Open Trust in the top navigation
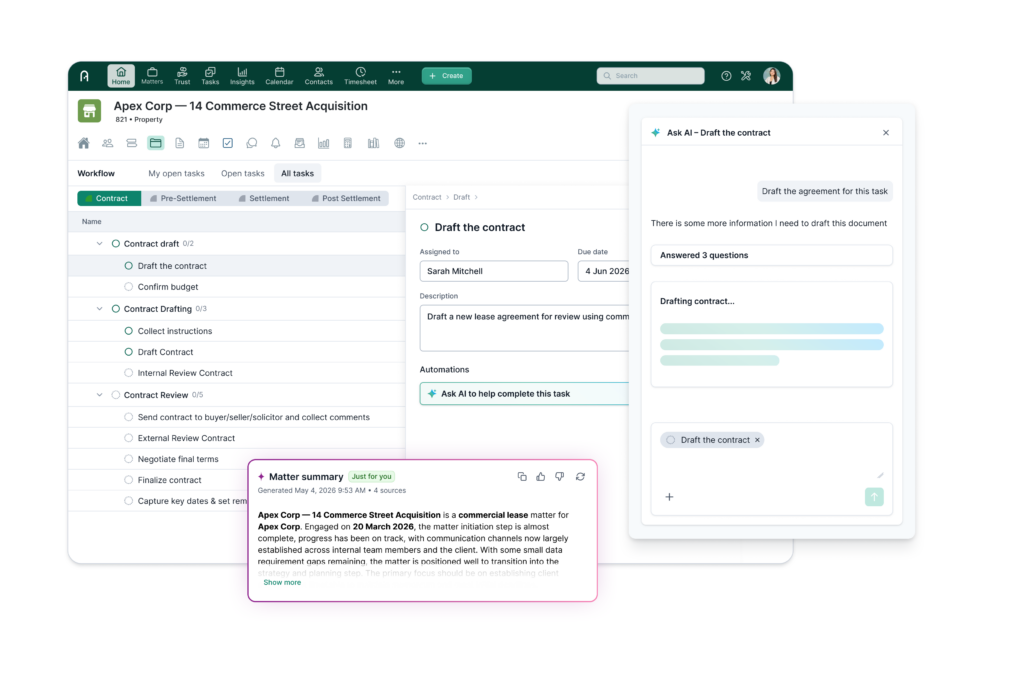This screenshot has width=1024, height=679. coord(182,76)
